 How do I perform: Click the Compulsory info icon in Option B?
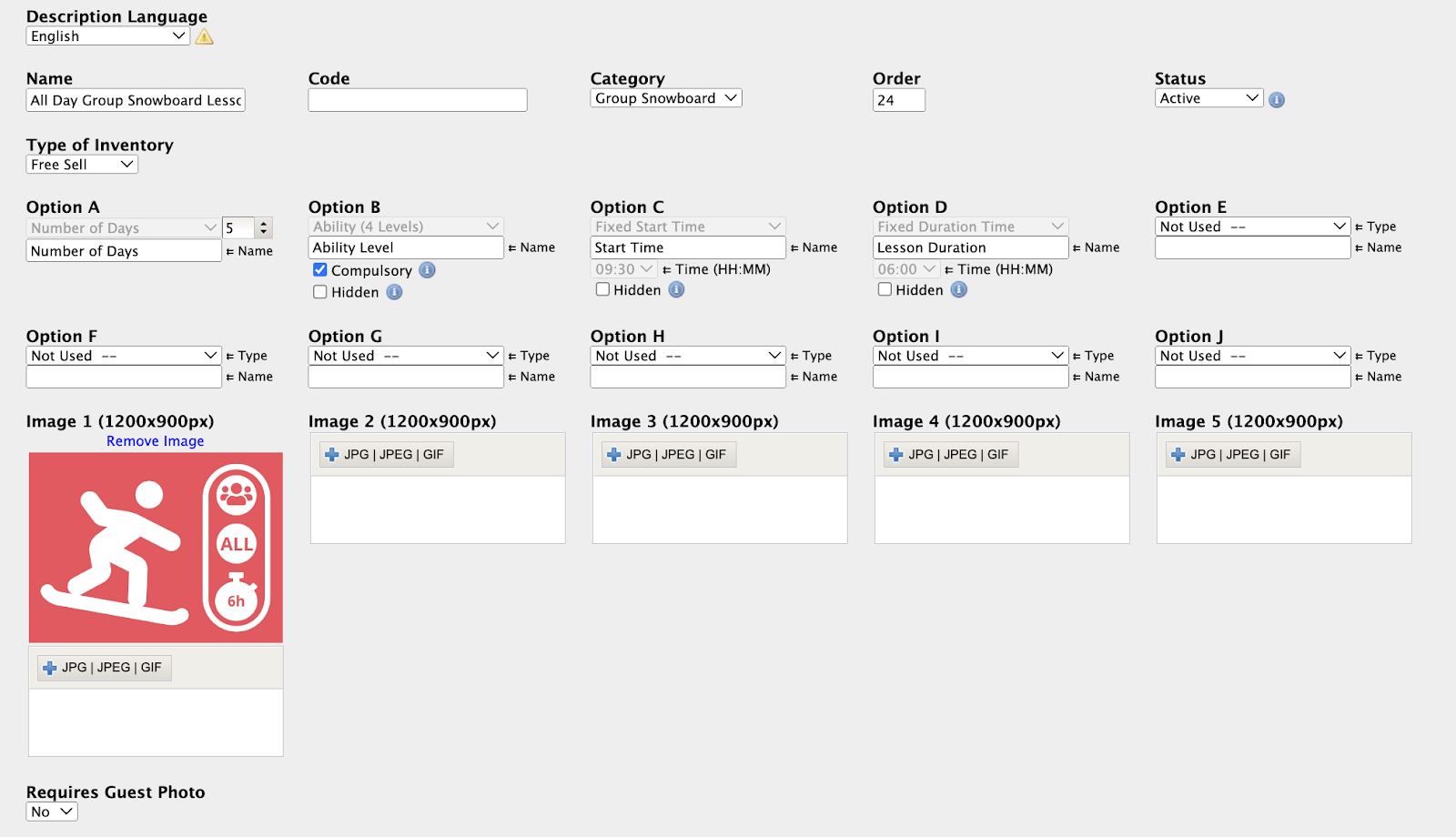[427, 270]
